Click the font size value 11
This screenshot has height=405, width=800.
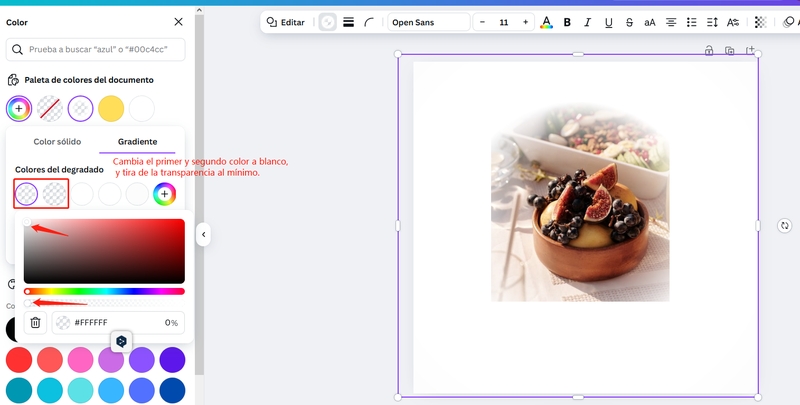[x=504, y=22]
